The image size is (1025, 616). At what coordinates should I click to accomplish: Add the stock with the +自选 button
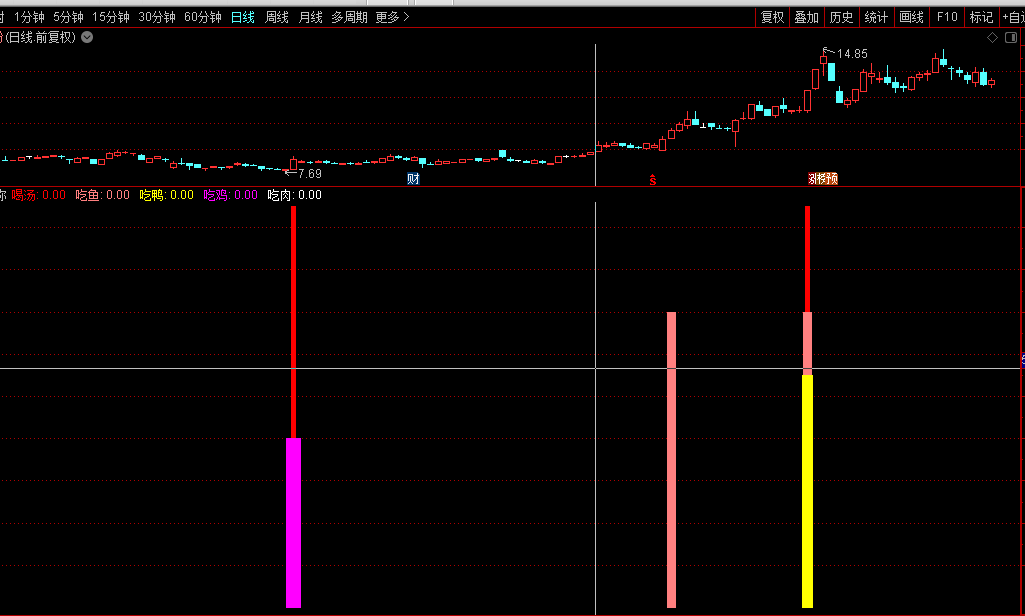[x=1012, y=17]
